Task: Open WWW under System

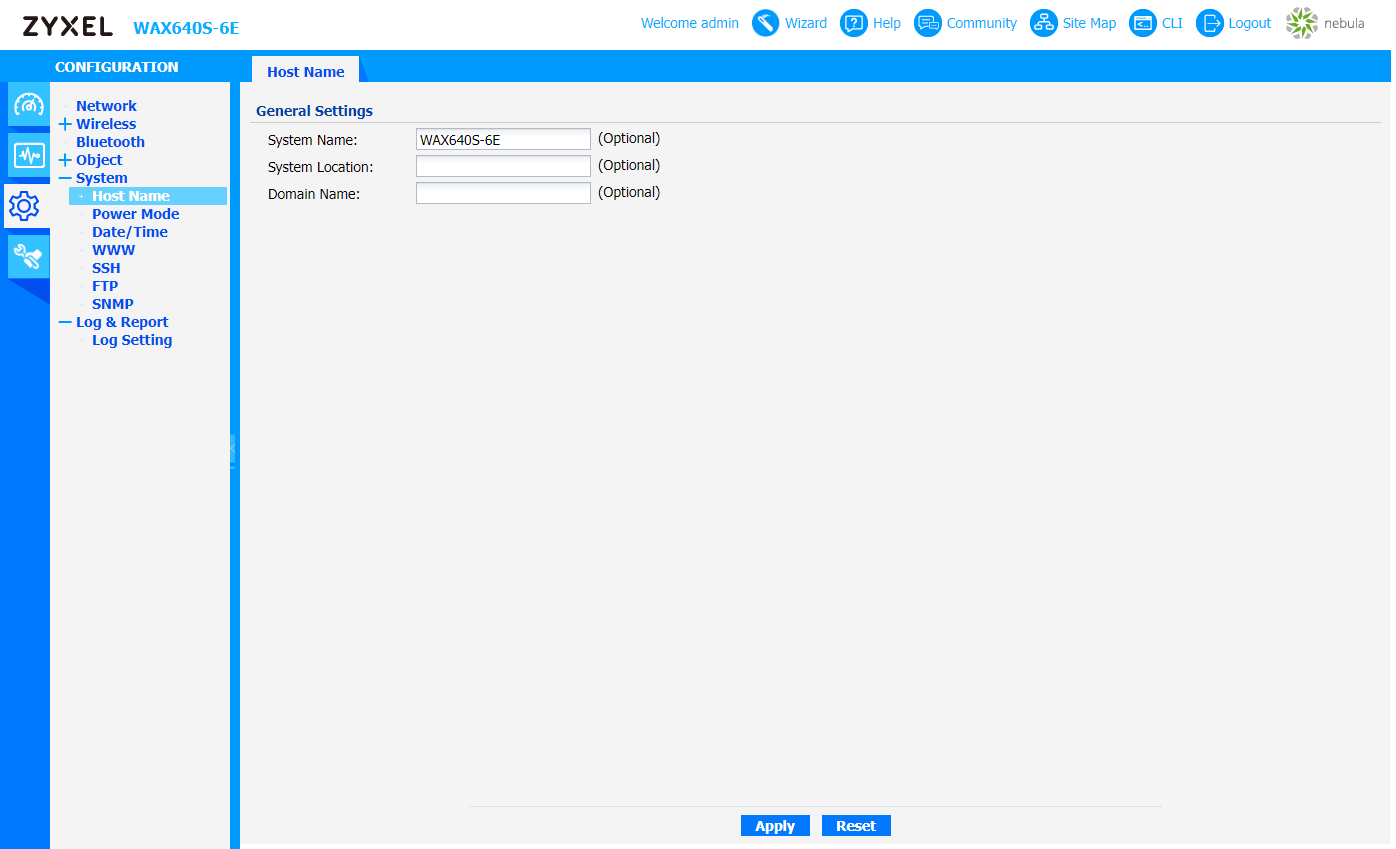Action: point(113,250)
